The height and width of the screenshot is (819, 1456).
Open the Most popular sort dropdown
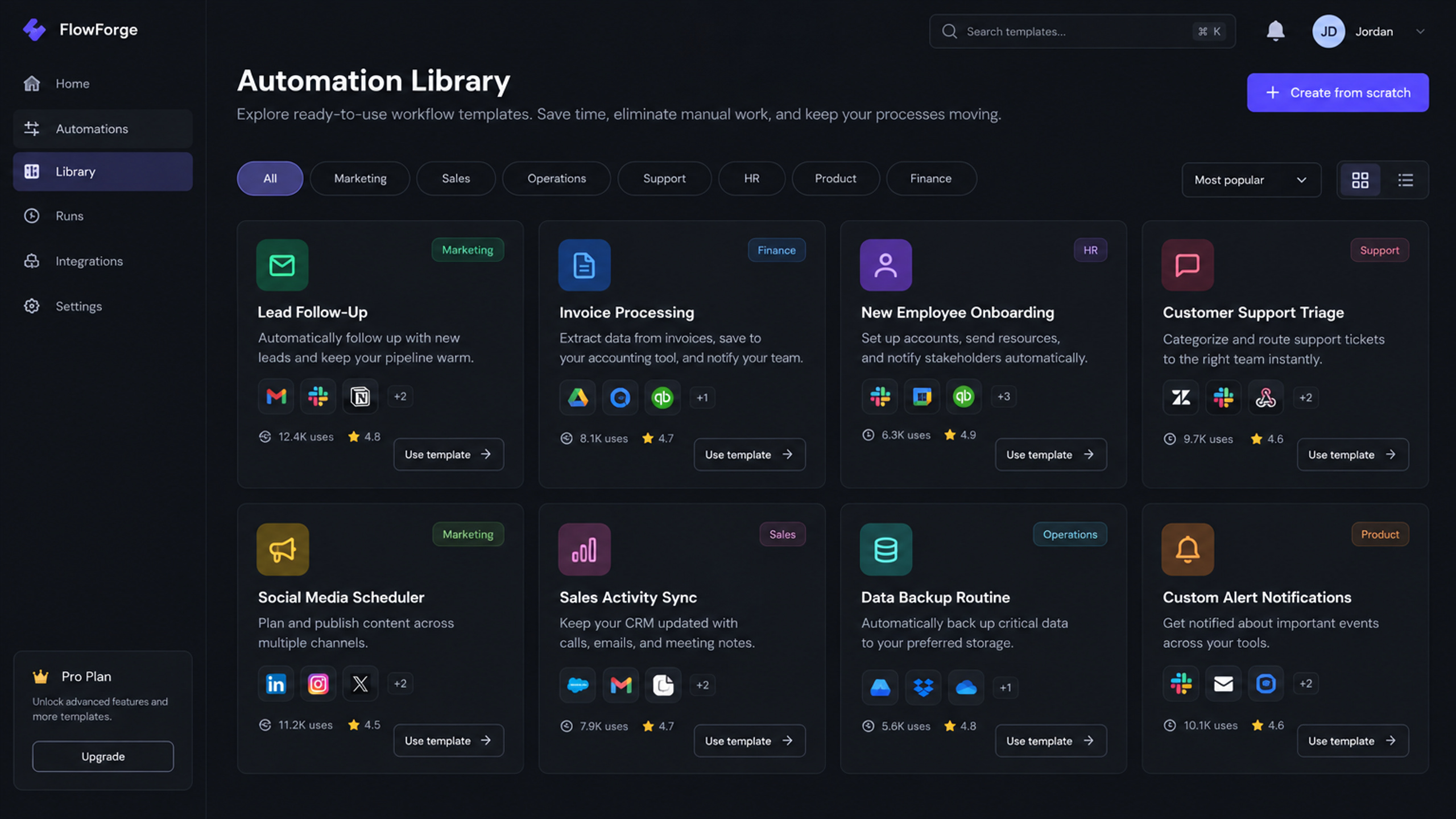tap(1251, 180)
